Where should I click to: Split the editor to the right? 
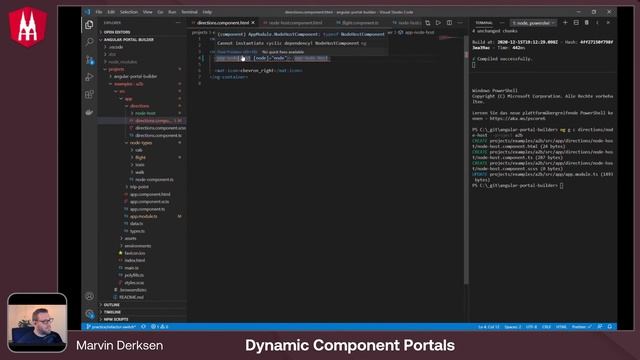[x=449, y=23]
